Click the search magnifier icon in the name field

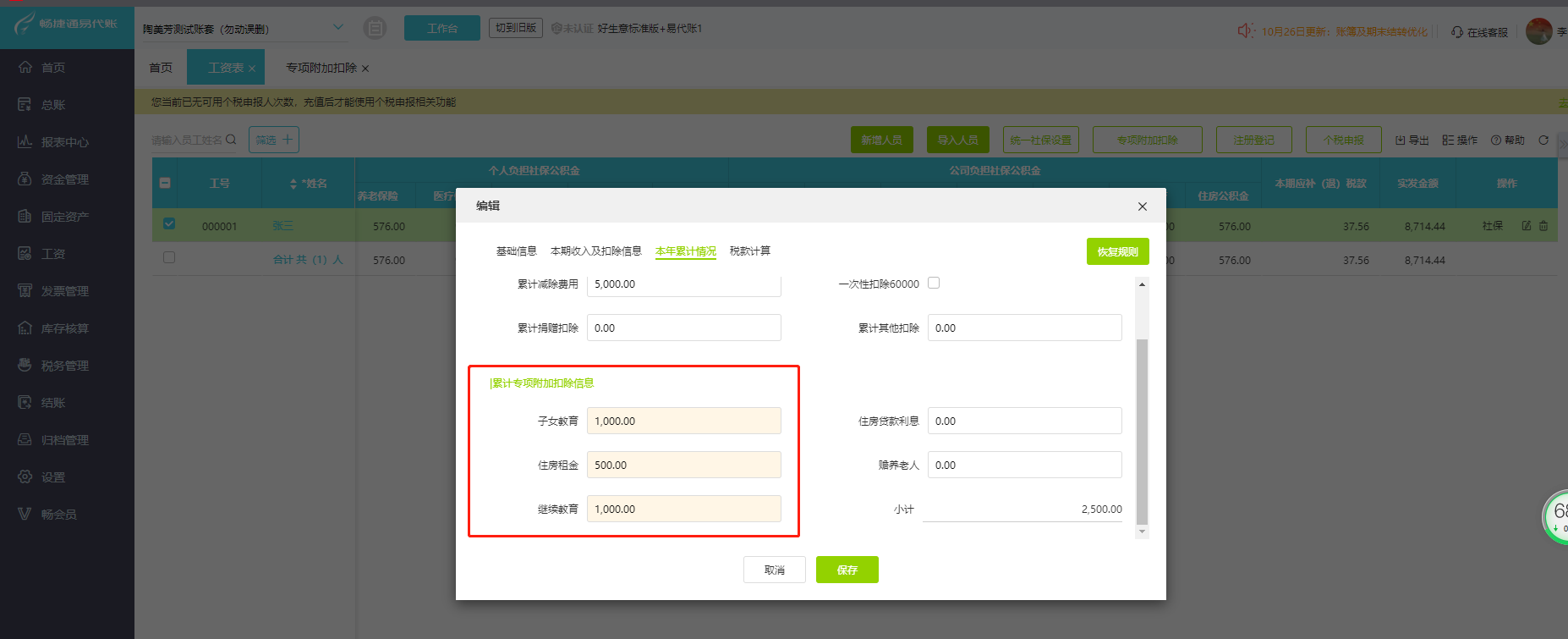[231, 140]
